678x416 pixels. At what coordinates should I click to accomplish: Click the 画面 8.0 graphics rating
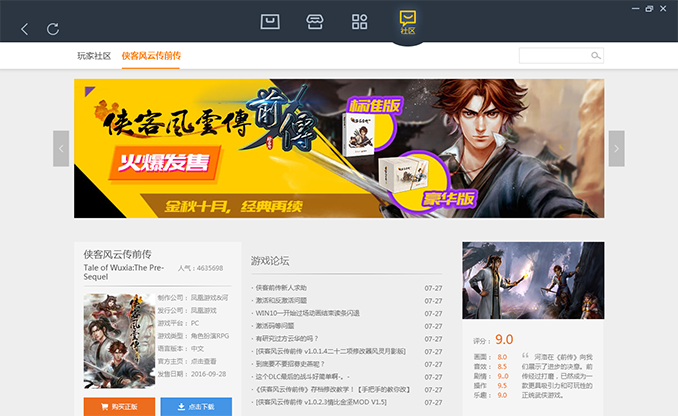pyautogui.click(x=490, y=357)
